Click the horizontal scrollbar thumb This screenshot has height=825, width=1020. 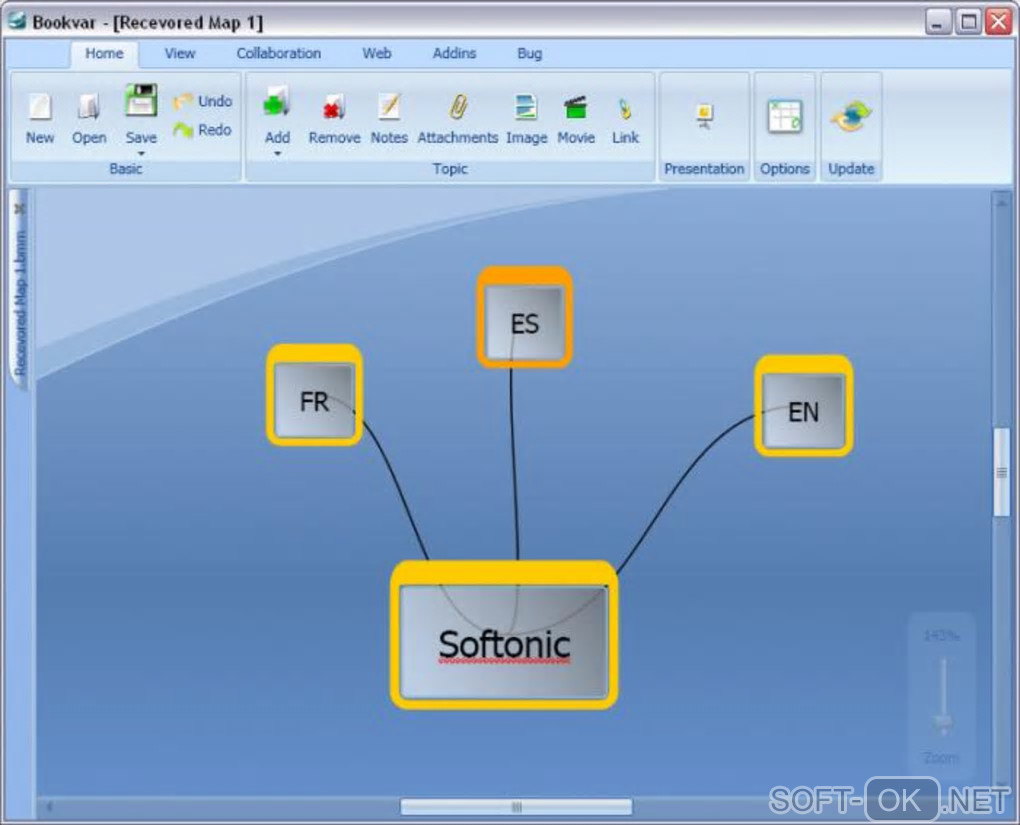point(516,807)
